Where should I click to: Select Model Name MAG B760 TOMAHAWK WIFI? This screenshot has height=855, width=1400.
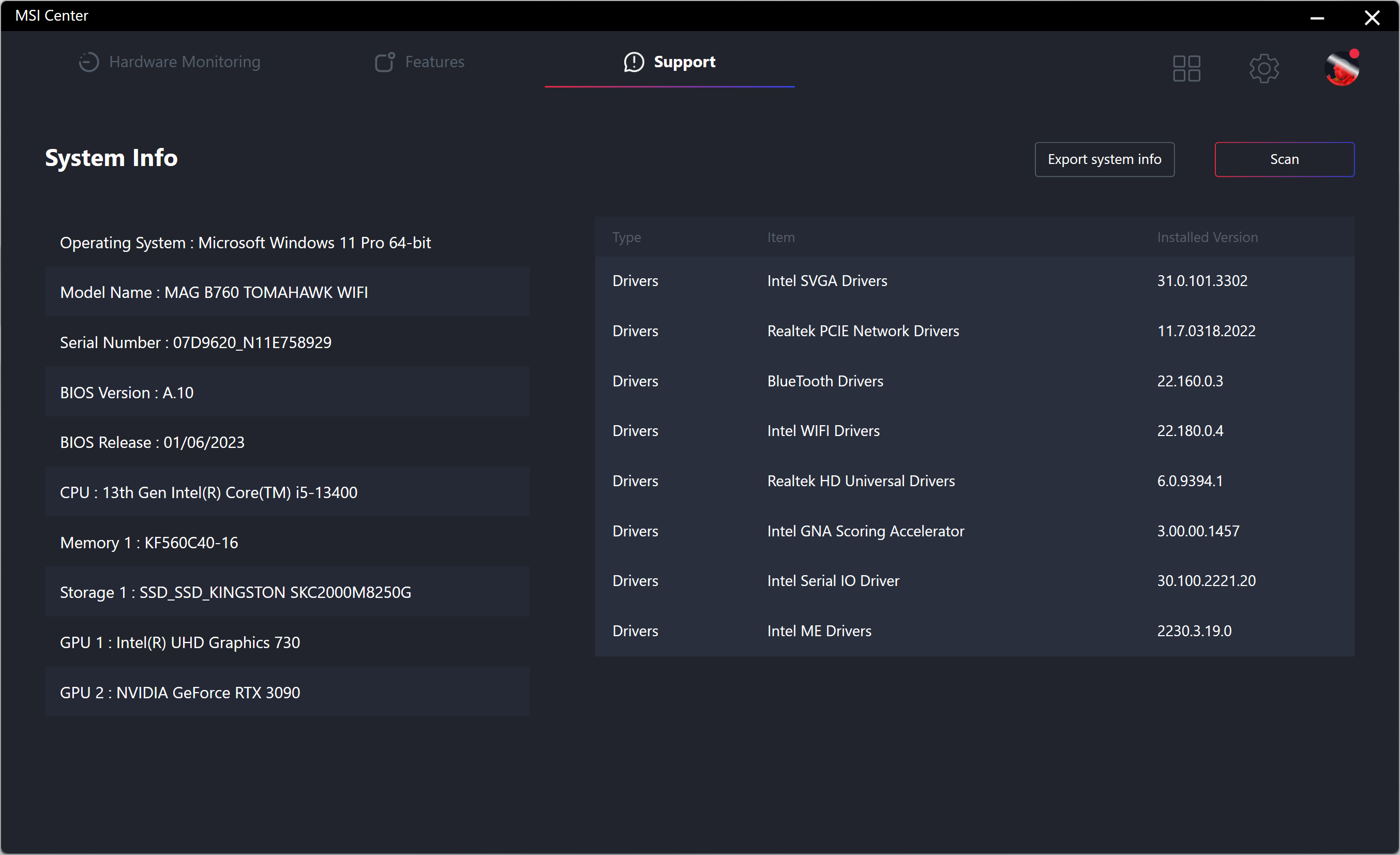pyautogui.click(x=288, y=292)
